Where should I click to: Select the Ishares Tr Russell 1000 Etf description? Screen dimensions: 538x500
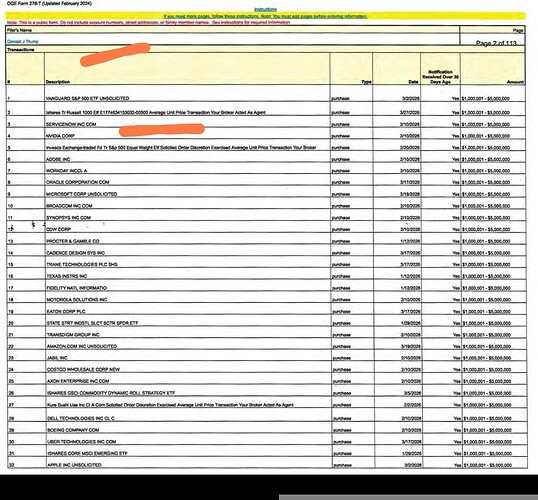(156, 112)
